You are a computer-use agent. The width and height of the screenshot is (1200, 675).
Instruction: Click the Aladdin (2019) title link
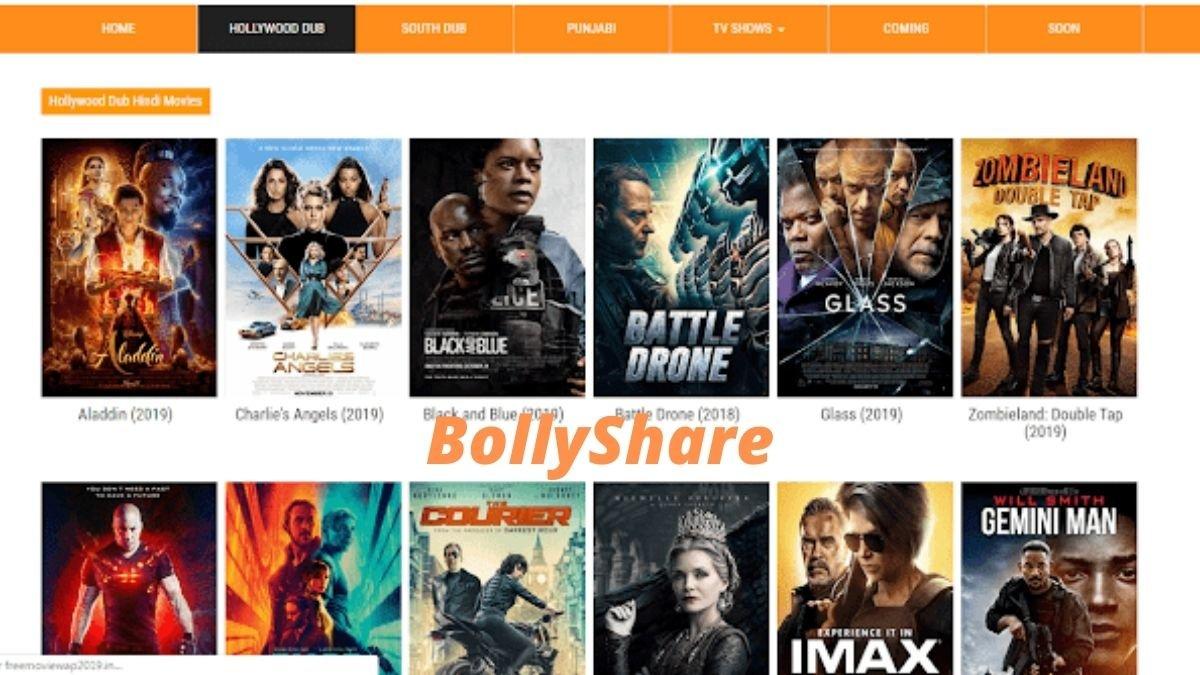tap(125, 414)
